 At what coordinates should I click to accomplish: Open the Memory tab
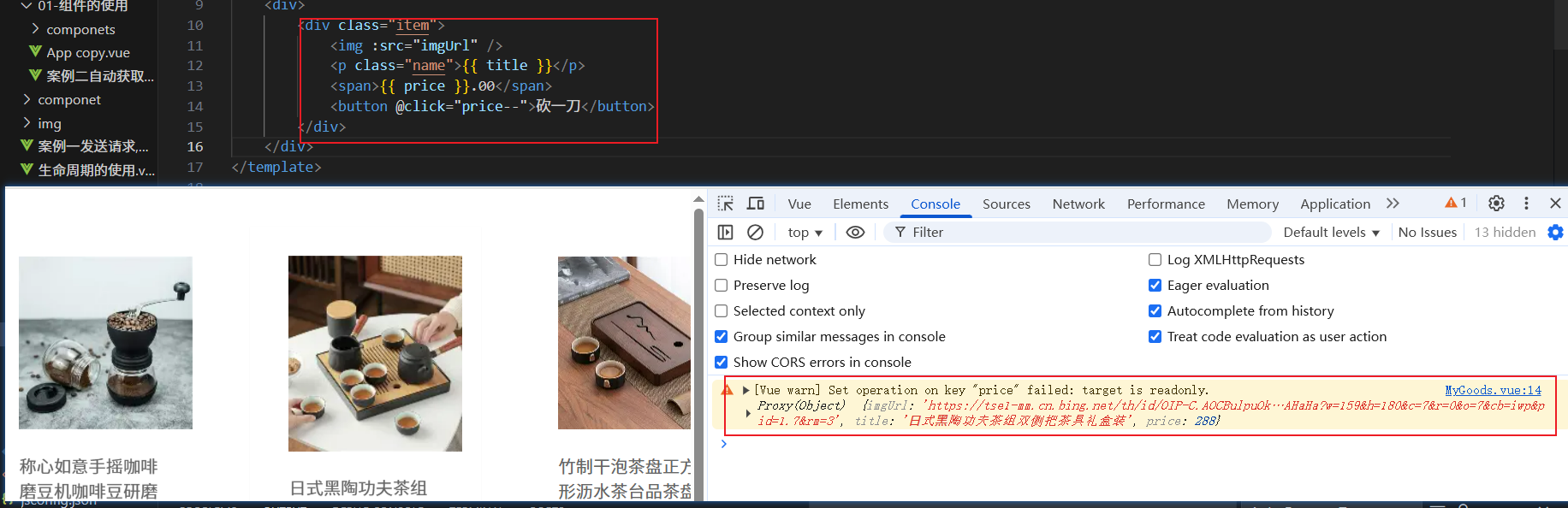coord(1252,204)
